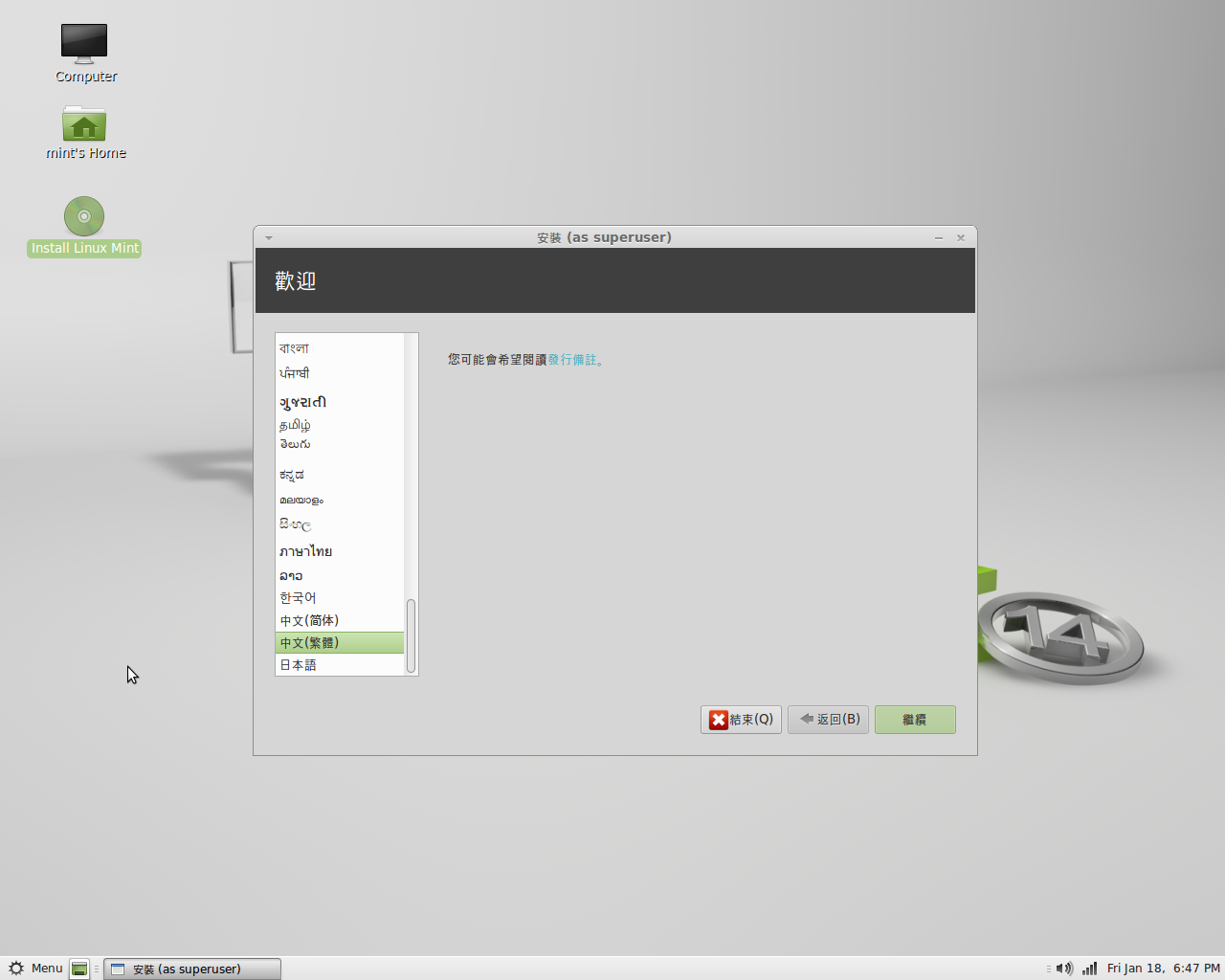The image size is (1225, 980).
Task: Open the clock showing Fri Jan 18, 6:47 PM
Action: [1163, 969]
